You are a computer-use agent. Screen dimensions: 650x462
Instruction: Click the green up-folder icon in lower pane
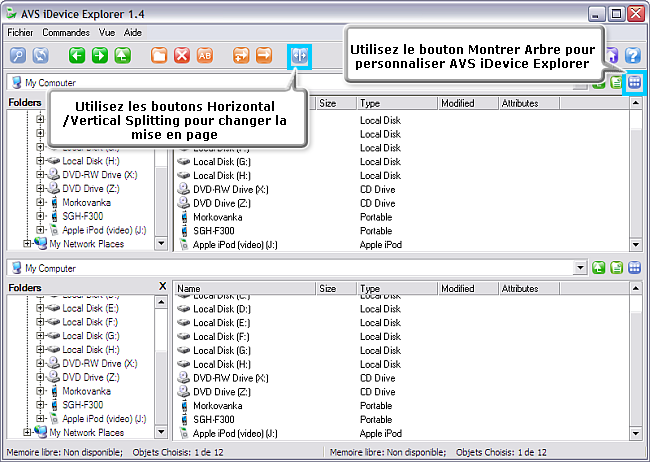pyautogui.click(x=598, y=268)
